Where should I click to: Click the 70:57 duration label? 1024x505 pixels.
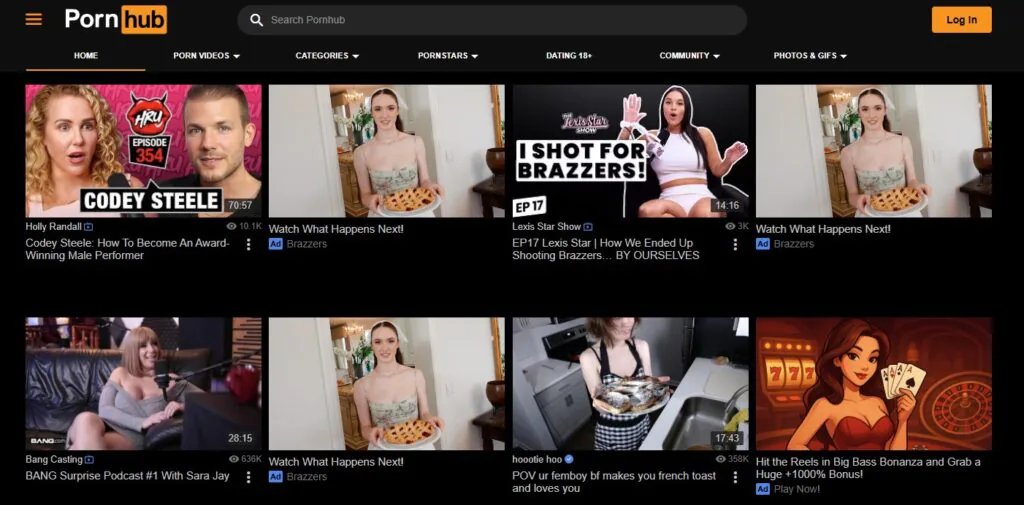[240, 205]
